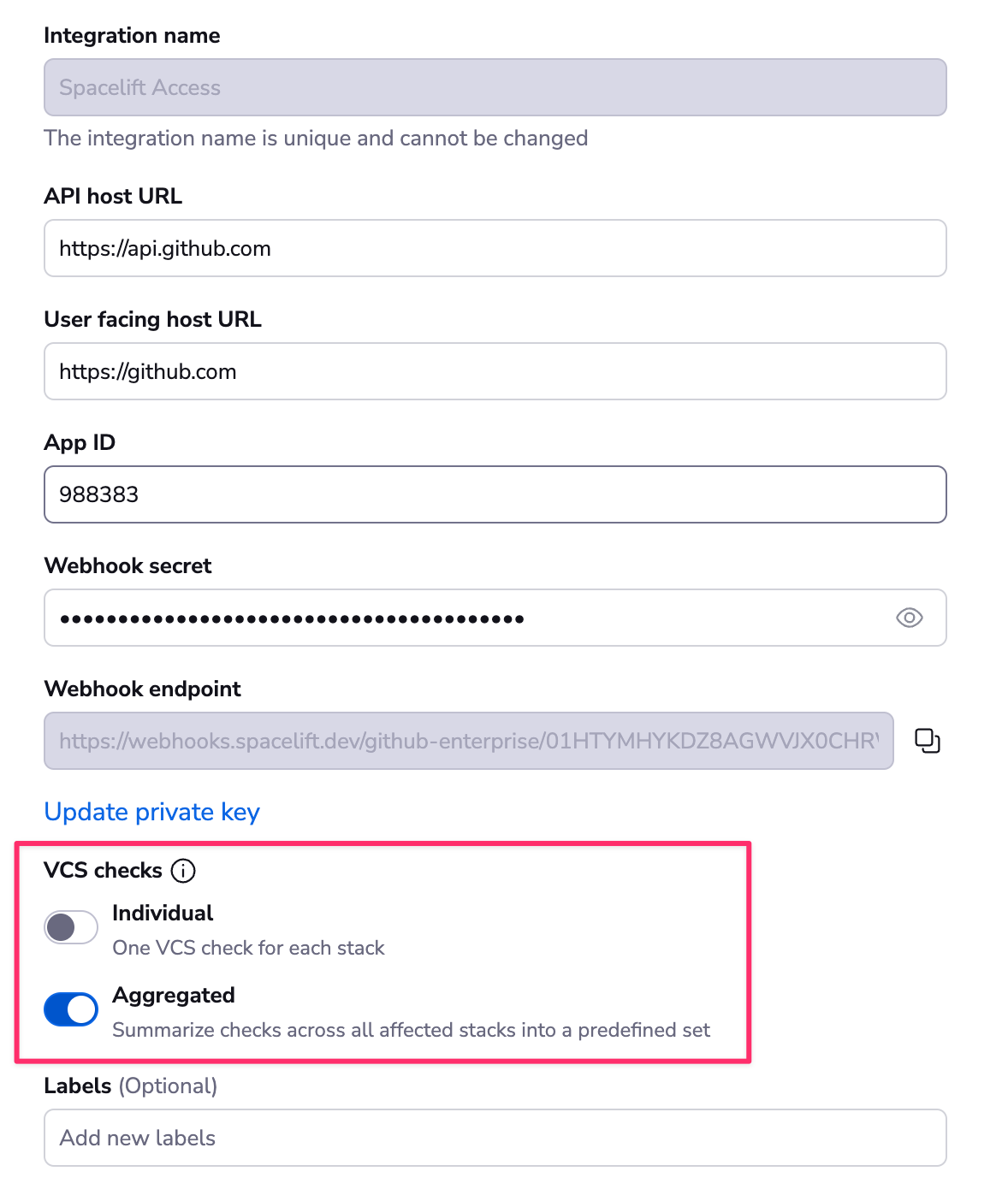
Task: Select the App ID input box
Action: point(495,494)
